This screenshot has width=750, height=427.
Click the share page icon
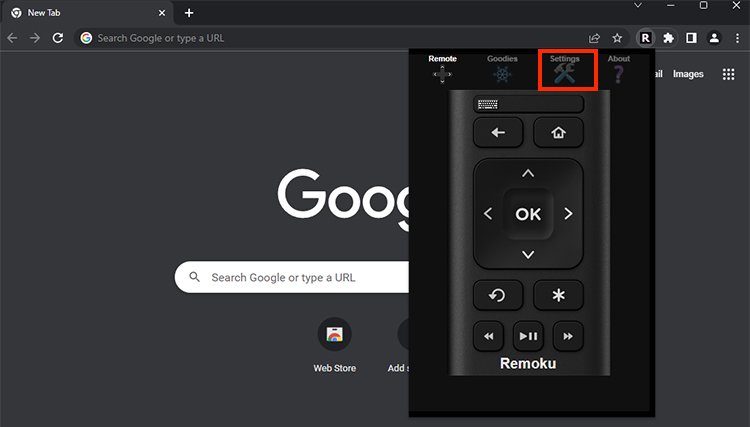(594, 38)
